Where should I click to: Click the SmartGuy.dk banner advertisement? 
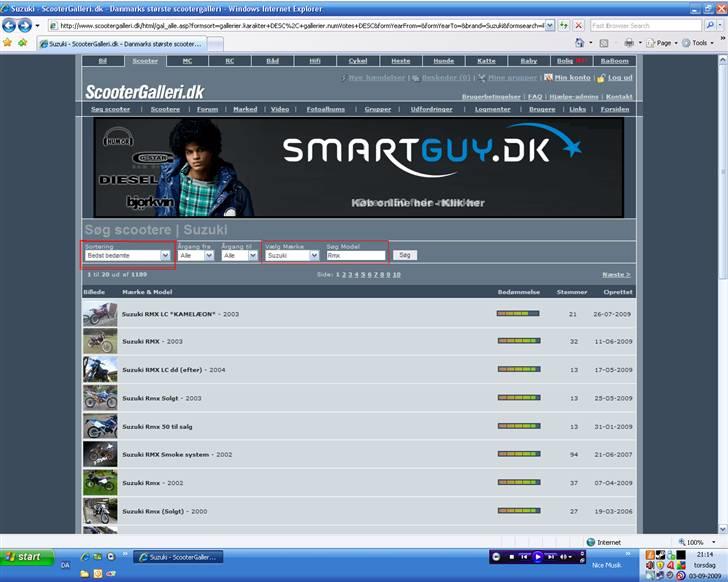[358, 167]
